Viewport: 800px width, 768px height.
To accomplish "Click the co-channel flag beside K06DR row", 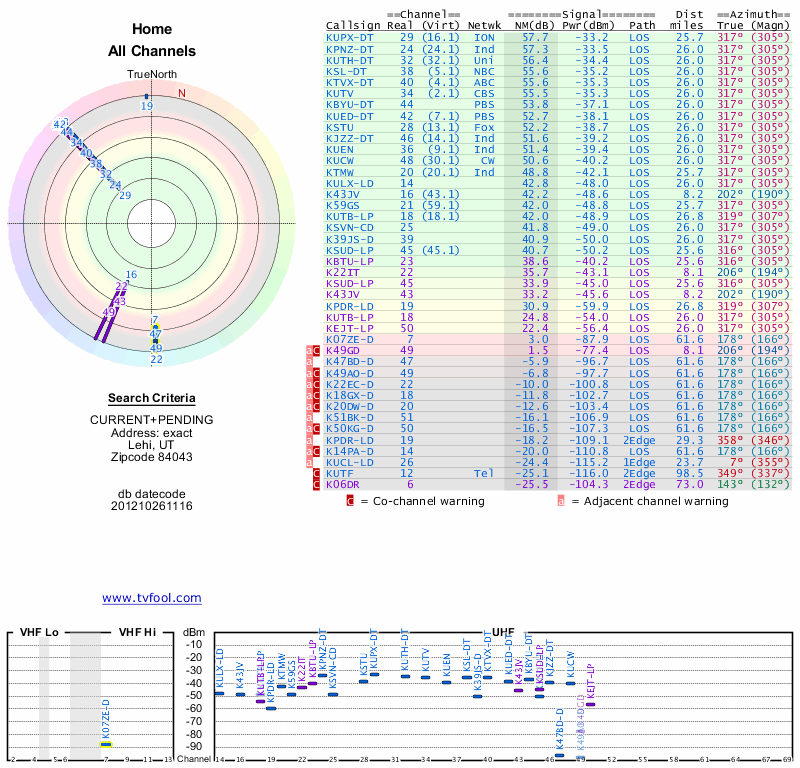I will [x=316, y=485].
